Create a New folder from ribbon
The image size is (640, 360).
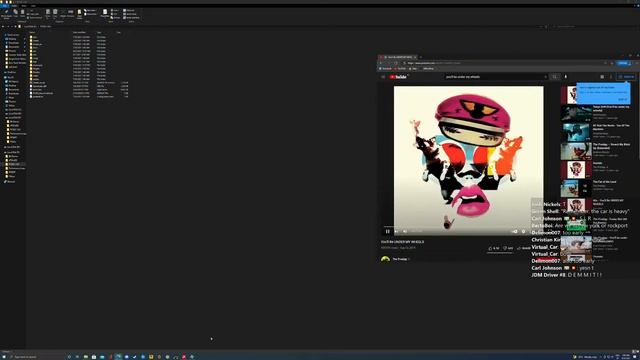point(80,14)
